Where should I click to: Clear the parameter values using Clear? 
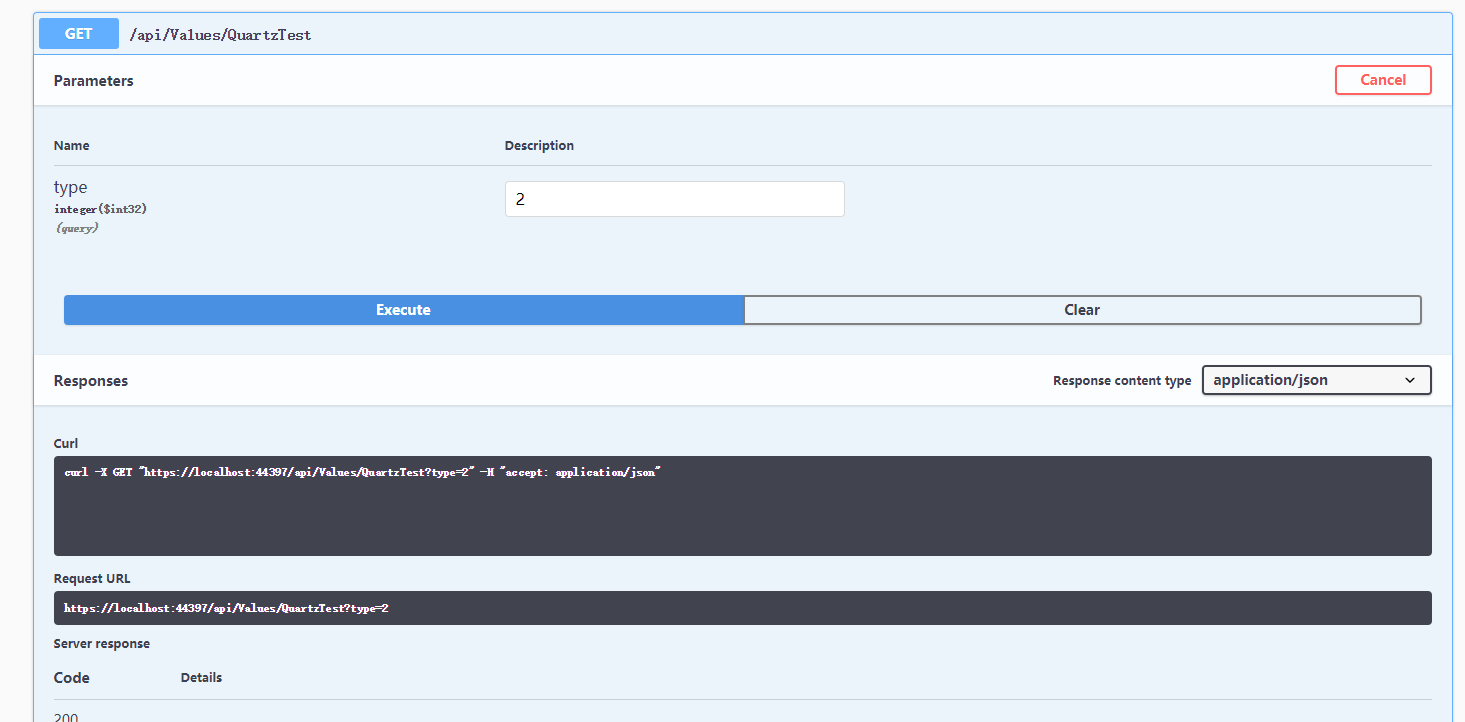pos(1082,310)
